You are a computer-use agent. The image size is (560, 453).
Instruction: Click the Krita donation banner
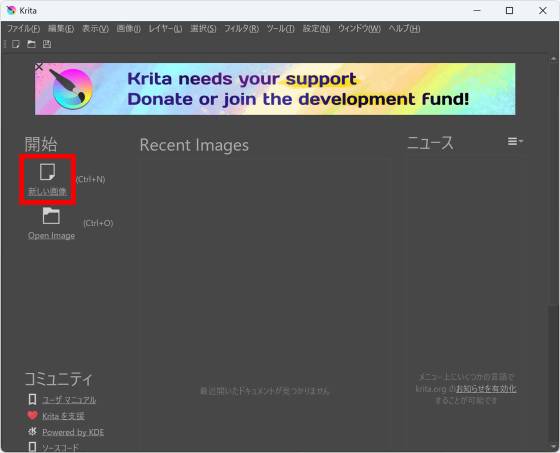[275, 89]
